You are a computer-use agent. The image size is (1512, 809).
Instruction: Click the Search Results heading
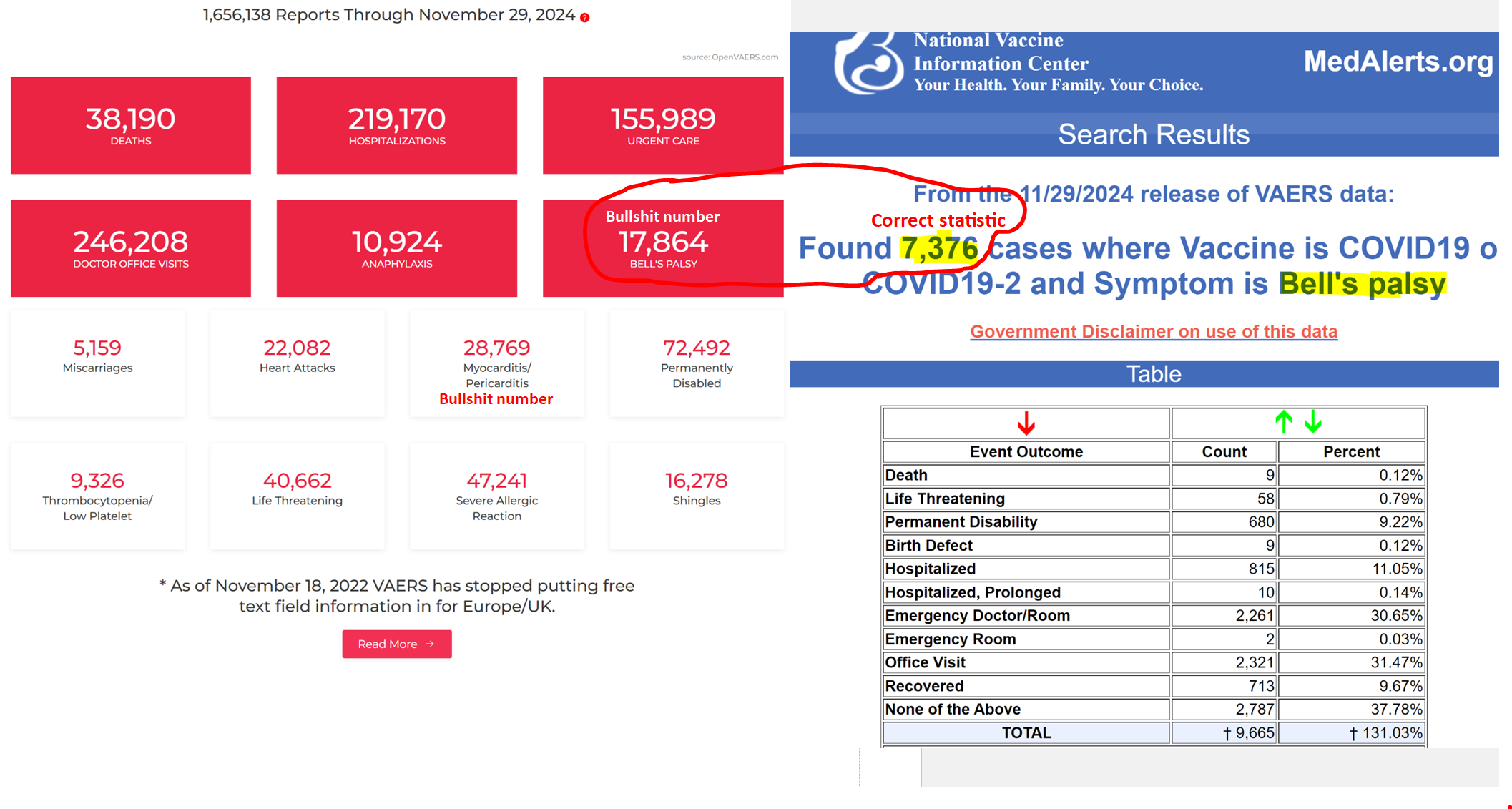tap(1154, 134)
